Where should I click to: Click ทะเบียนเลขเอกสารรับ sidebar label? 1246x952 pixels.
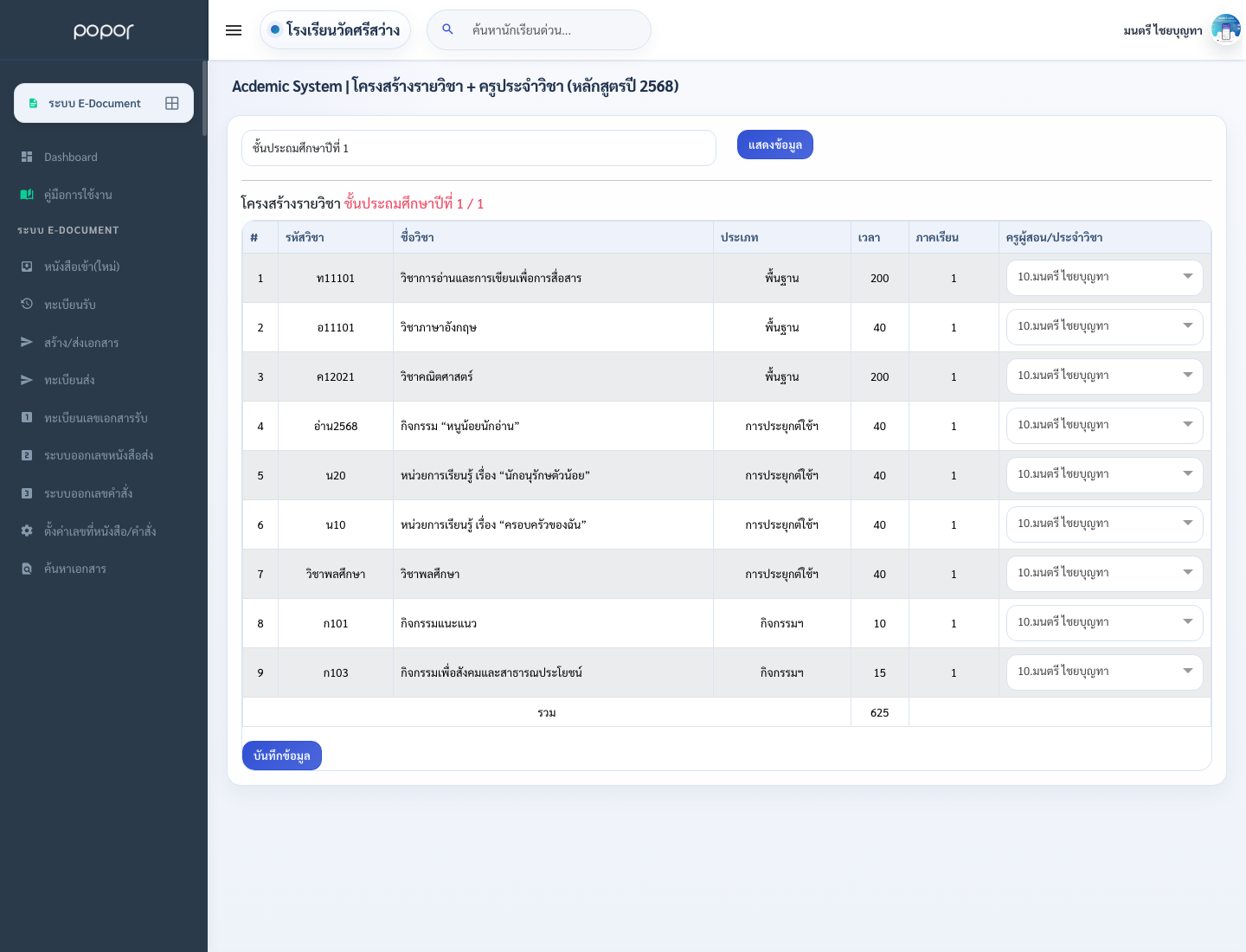(96, 418)
